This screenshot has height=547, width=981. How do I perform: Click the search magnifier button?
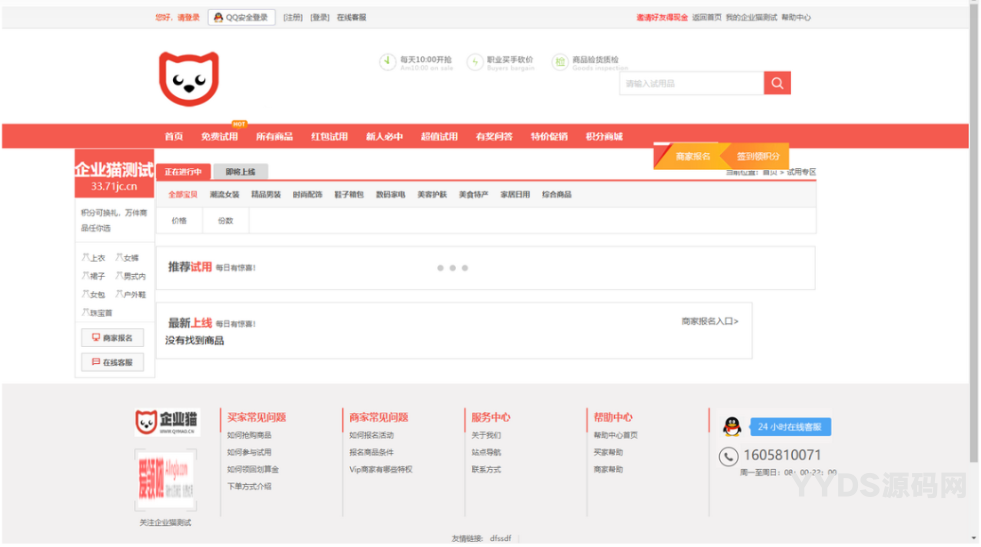click(x=777, y=83)
